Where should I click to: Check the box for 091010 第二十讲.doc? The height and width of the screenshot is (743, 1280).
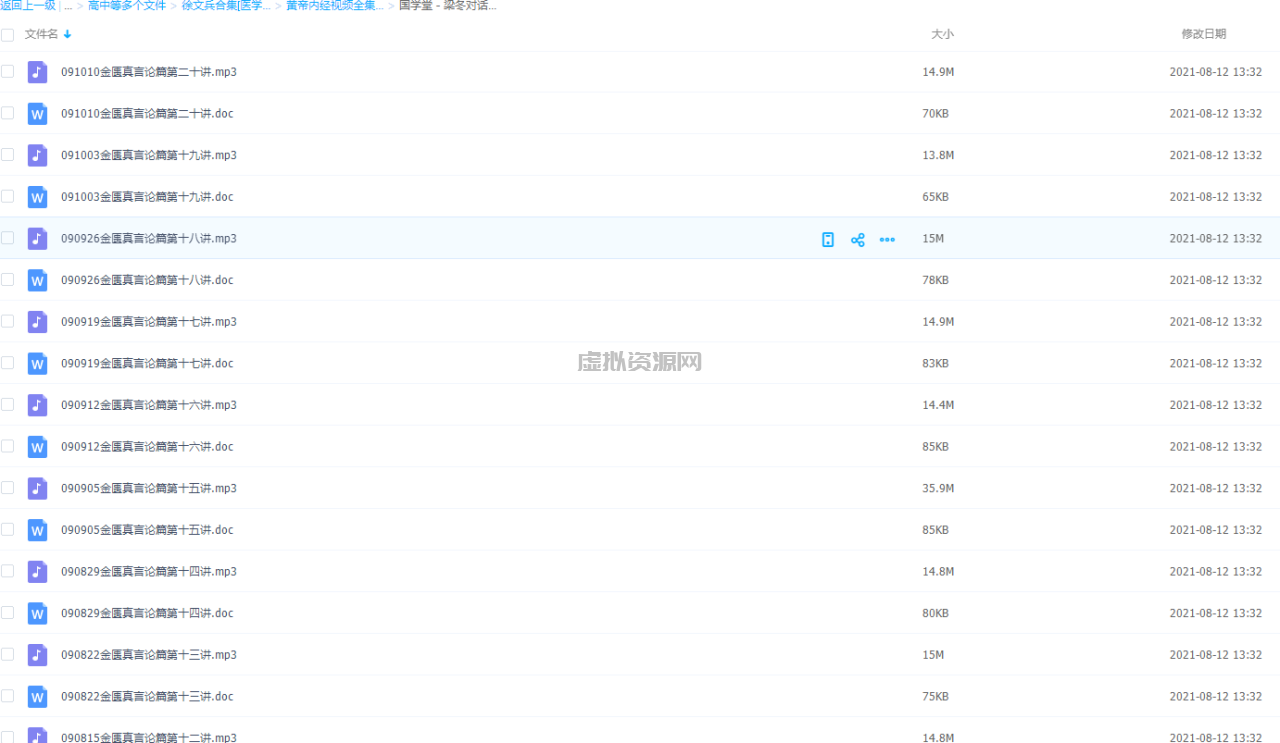8,113
